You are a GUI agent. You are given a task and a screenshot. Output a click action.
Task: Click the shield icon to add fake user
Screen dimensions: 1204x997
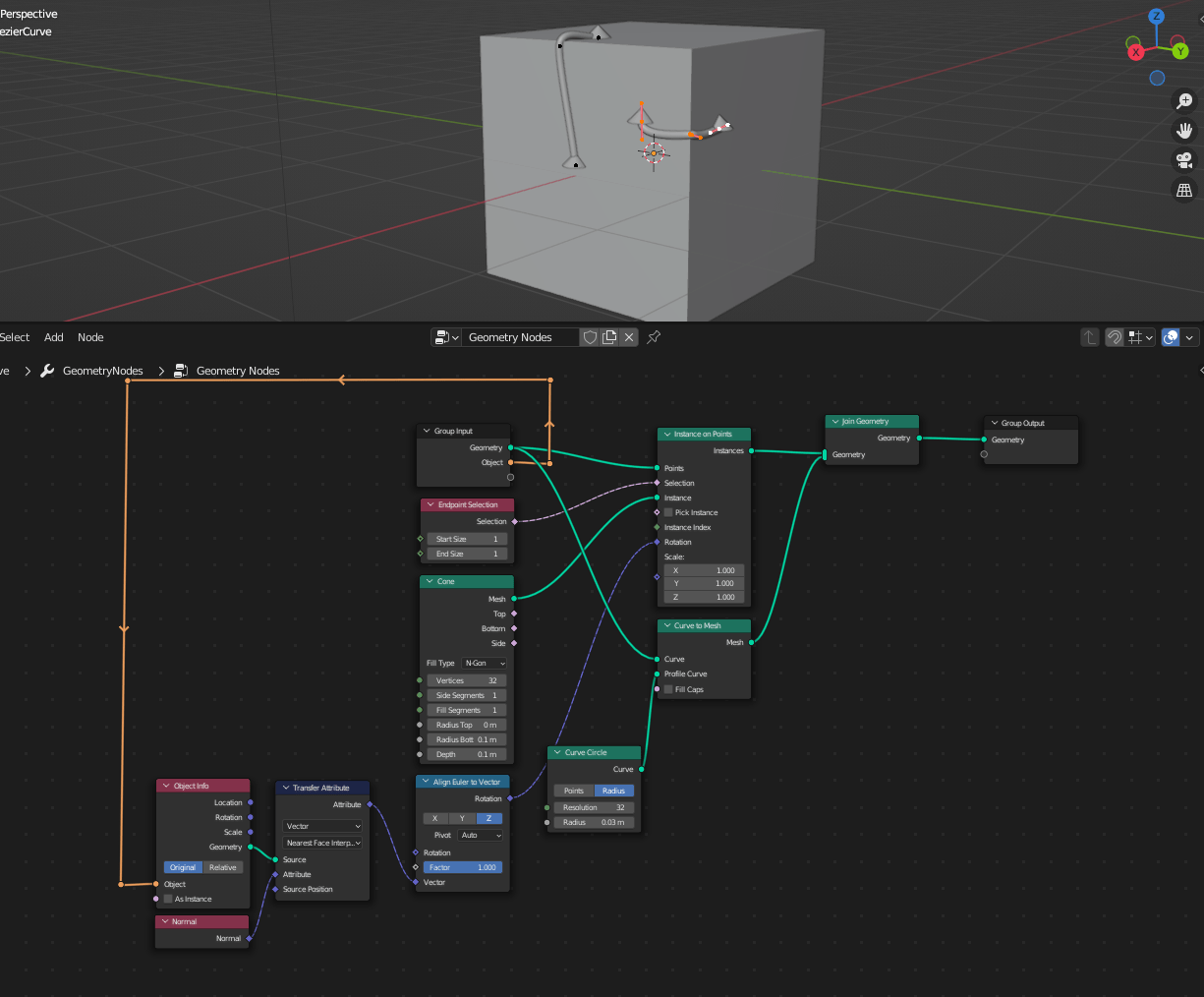coord(590,337)
